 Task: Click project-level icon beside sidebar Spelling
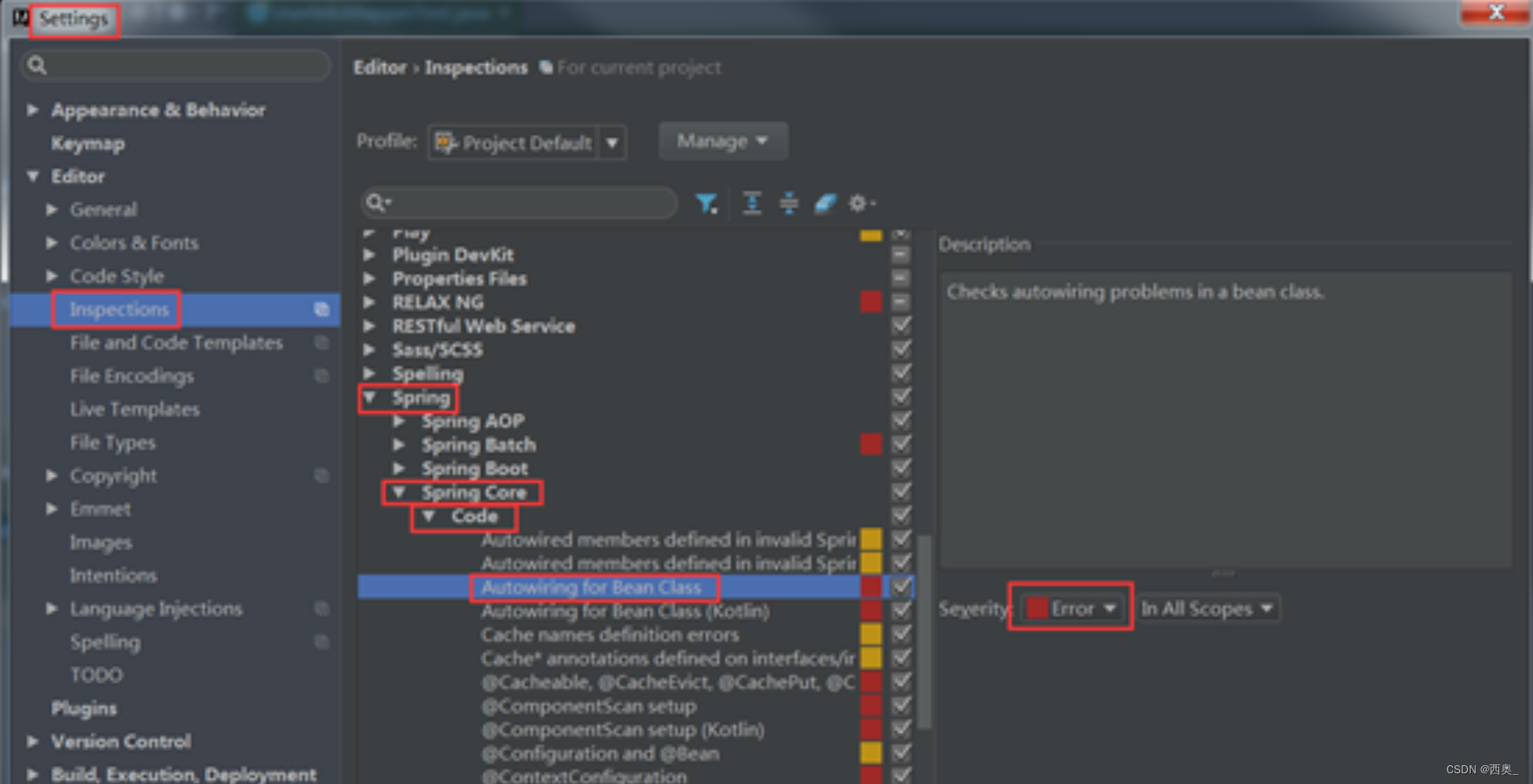322,641
